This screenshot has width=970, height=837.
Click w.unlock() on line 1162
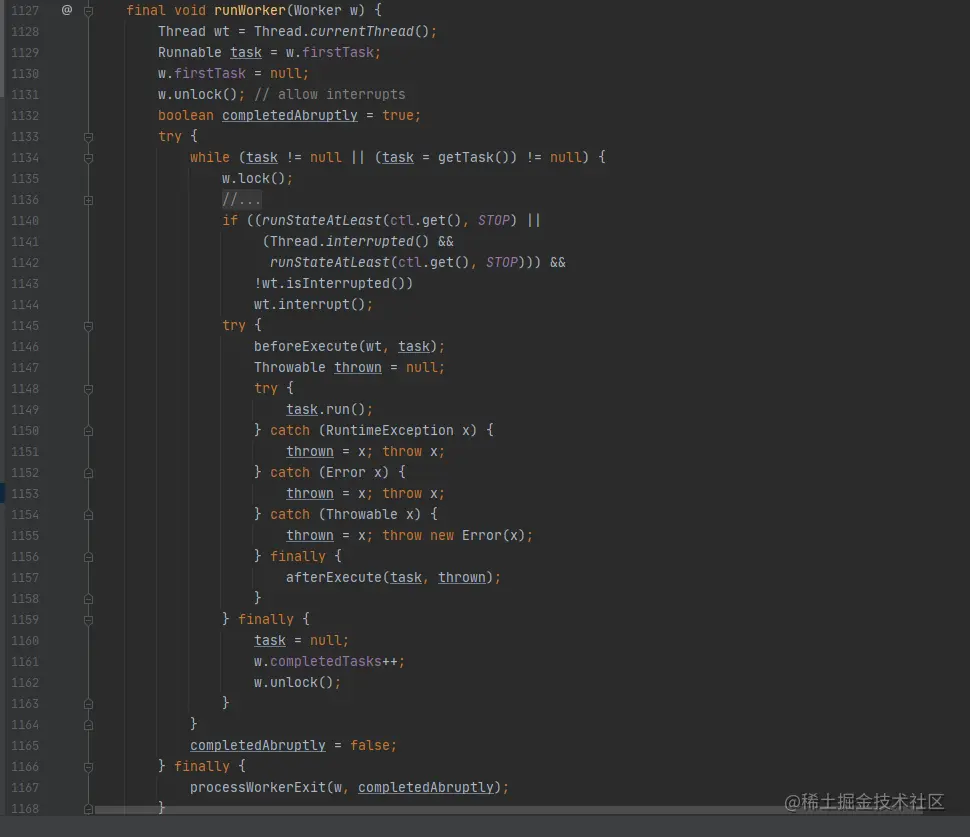(297, 683)
